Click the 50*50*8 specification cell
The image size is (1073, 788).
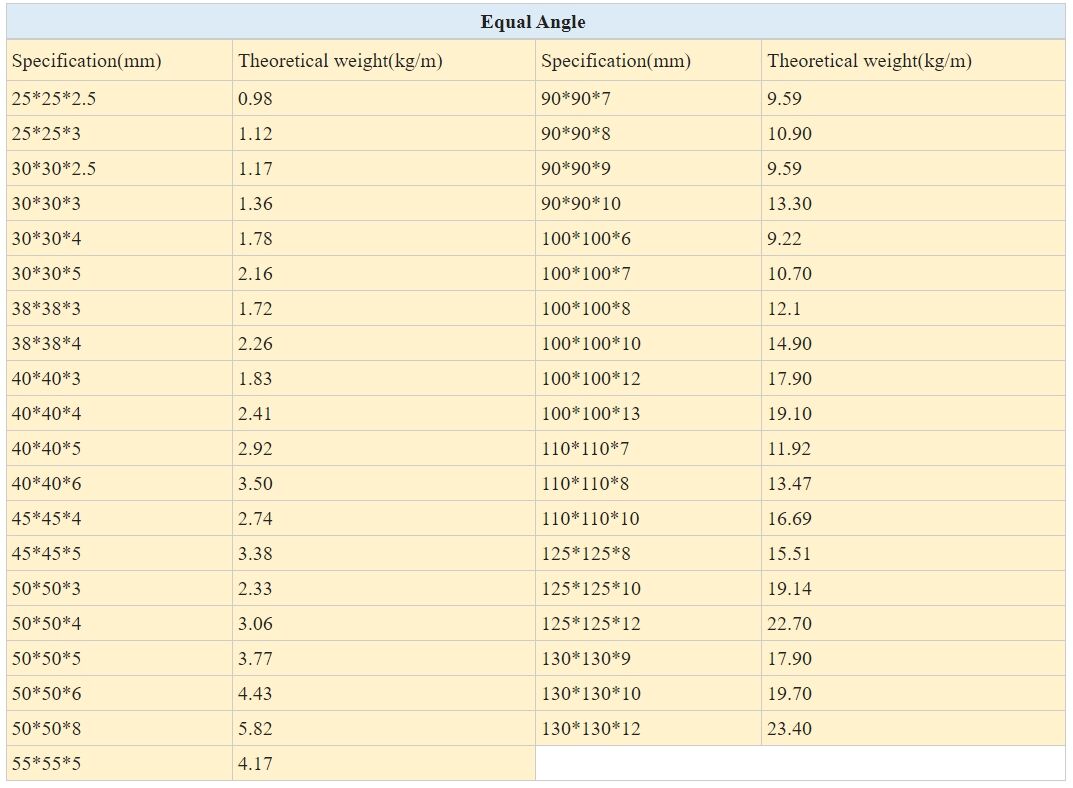46,729
